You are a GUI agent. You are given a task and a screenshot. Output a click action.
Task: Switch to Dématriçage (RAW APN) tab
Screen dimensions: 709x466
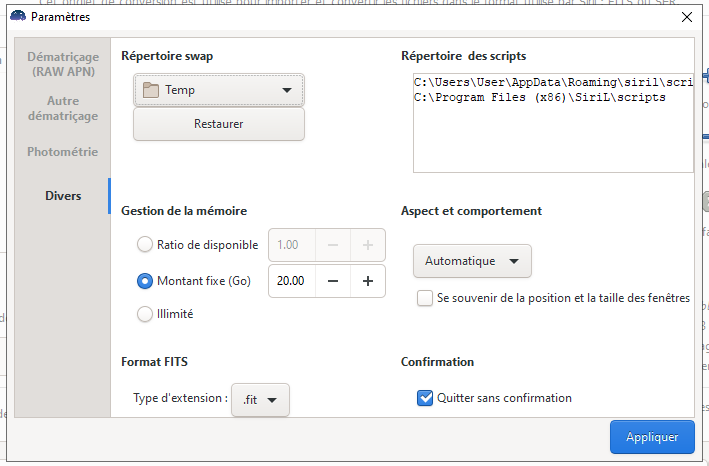click(x=62, y=64)
